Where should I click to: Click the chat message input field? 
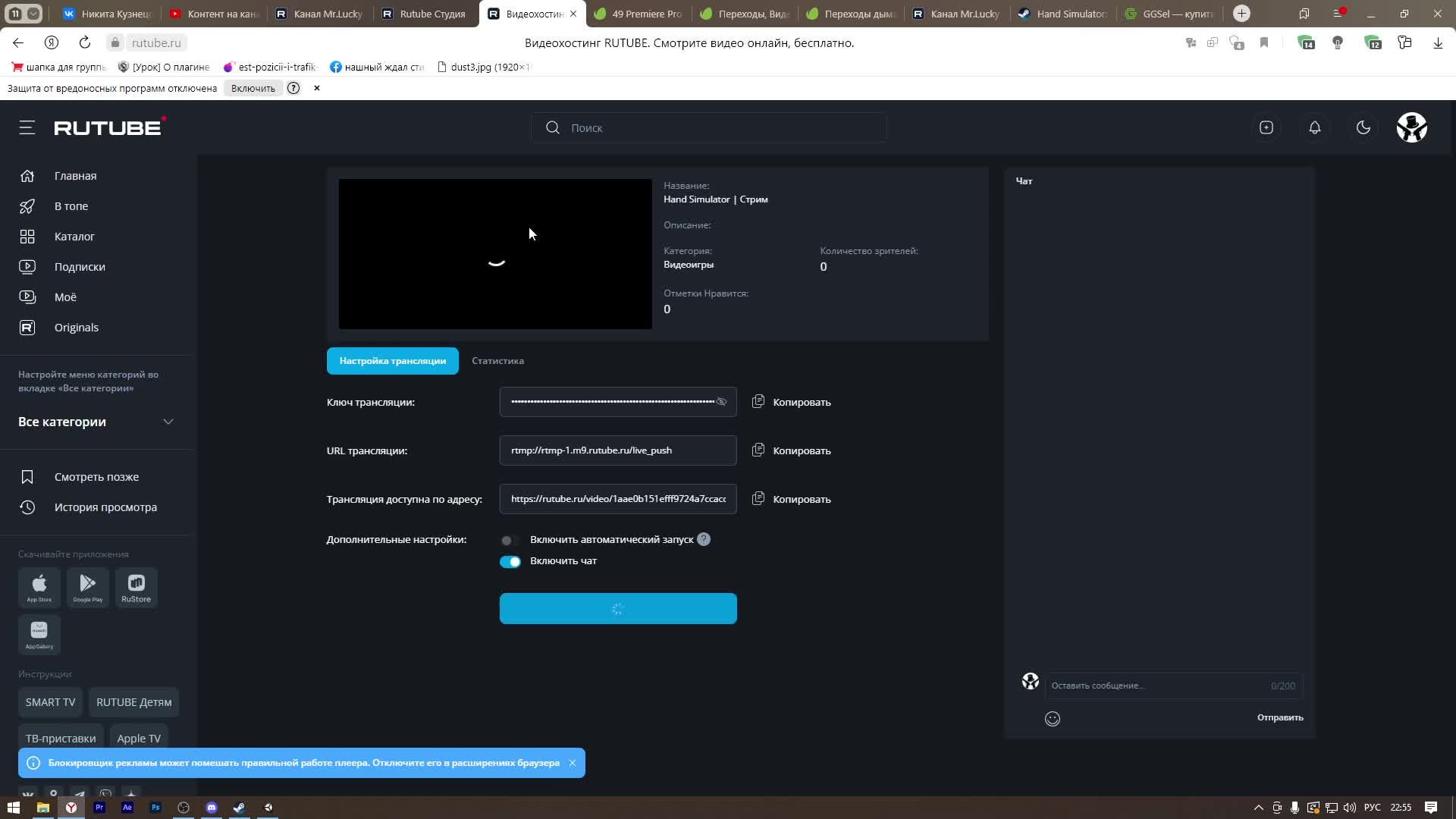click(x=1153, y=686)
